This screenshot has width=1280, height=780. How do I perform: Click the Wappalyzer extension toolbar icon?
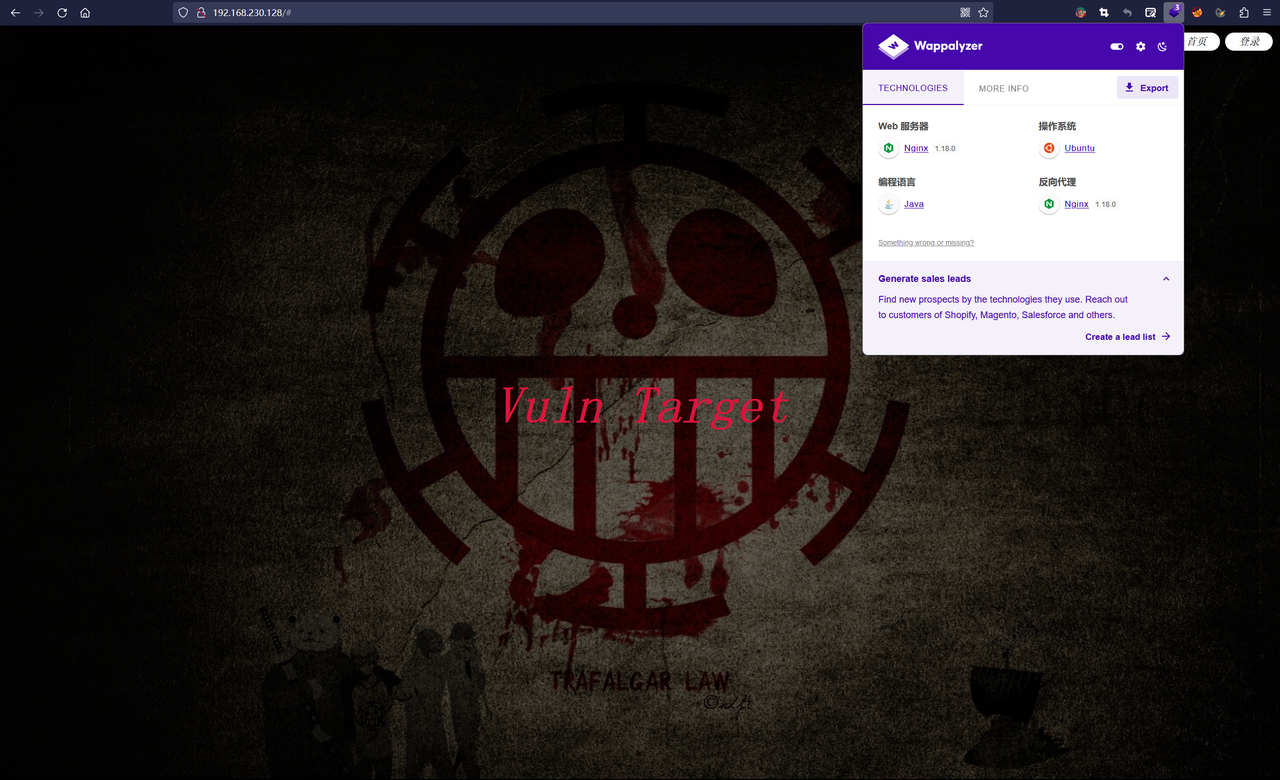[x=1173, y=13]
